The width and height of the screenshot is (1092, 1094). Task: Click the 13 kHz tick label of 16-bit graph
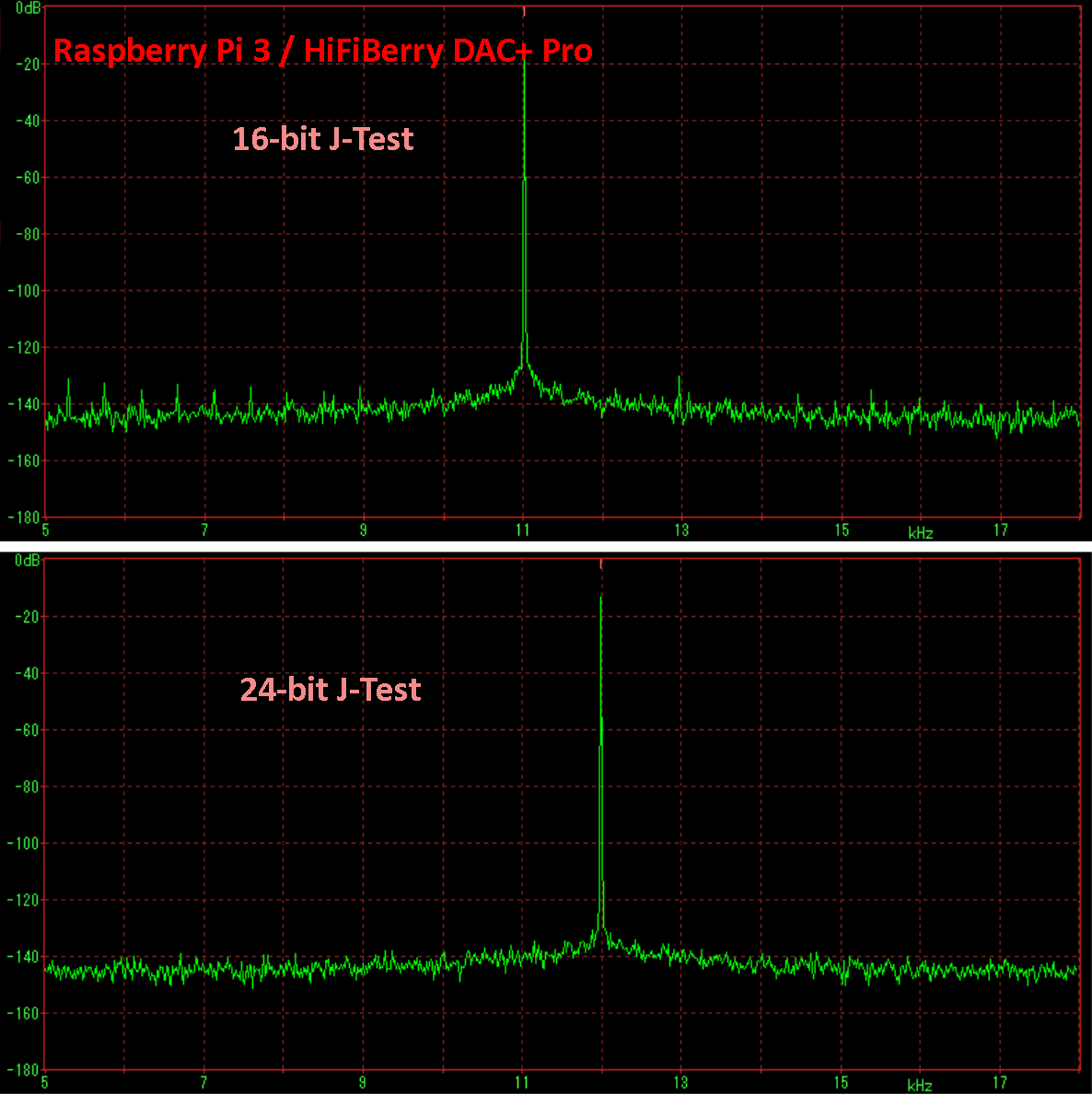pos(681,530)
